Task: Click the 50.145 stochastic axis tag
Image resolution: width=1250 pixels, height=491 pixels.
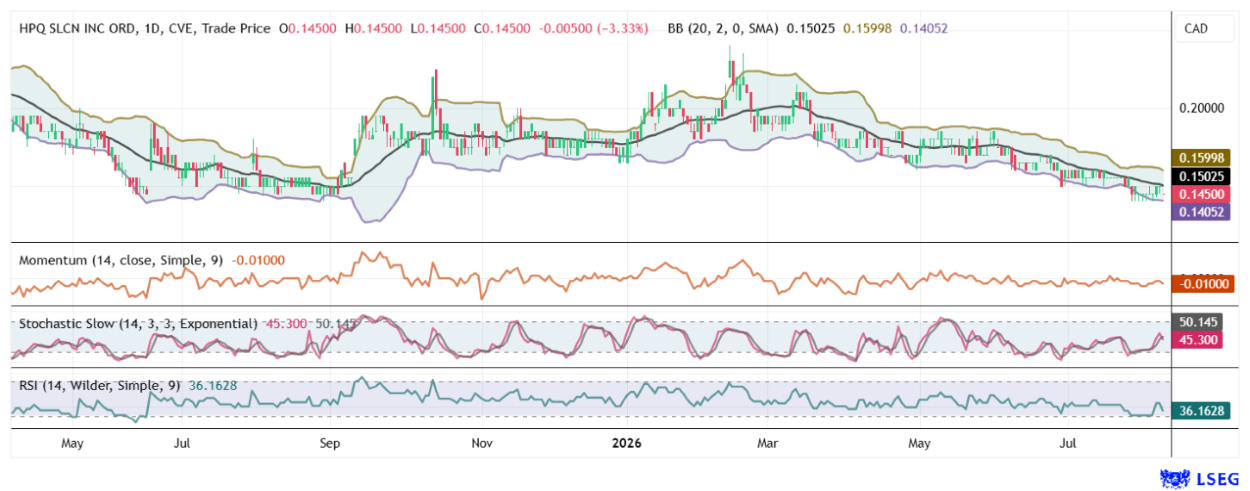Action: 1197,323
